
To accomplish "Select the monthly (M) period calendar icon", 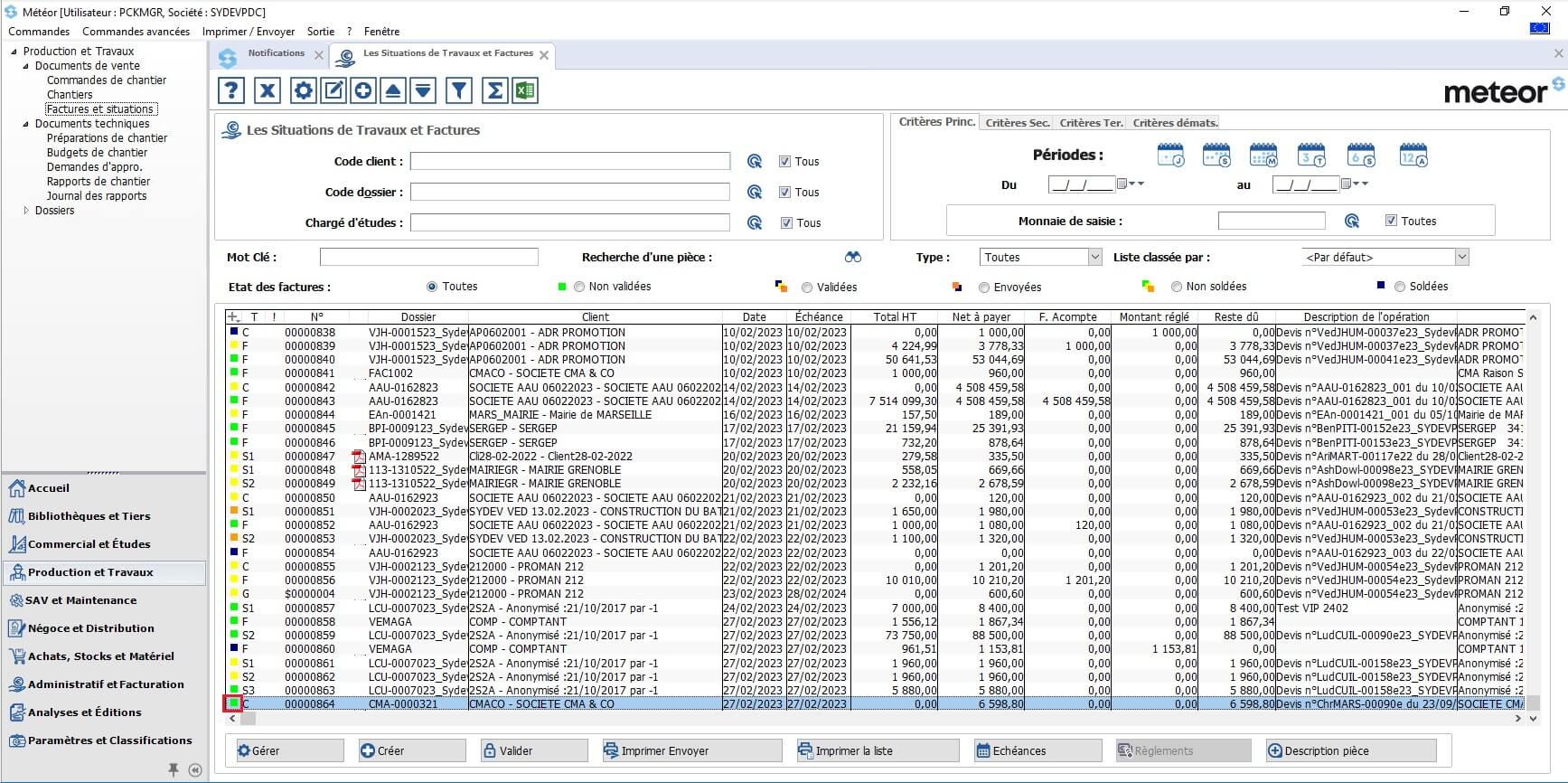I will coord(1263,156).
